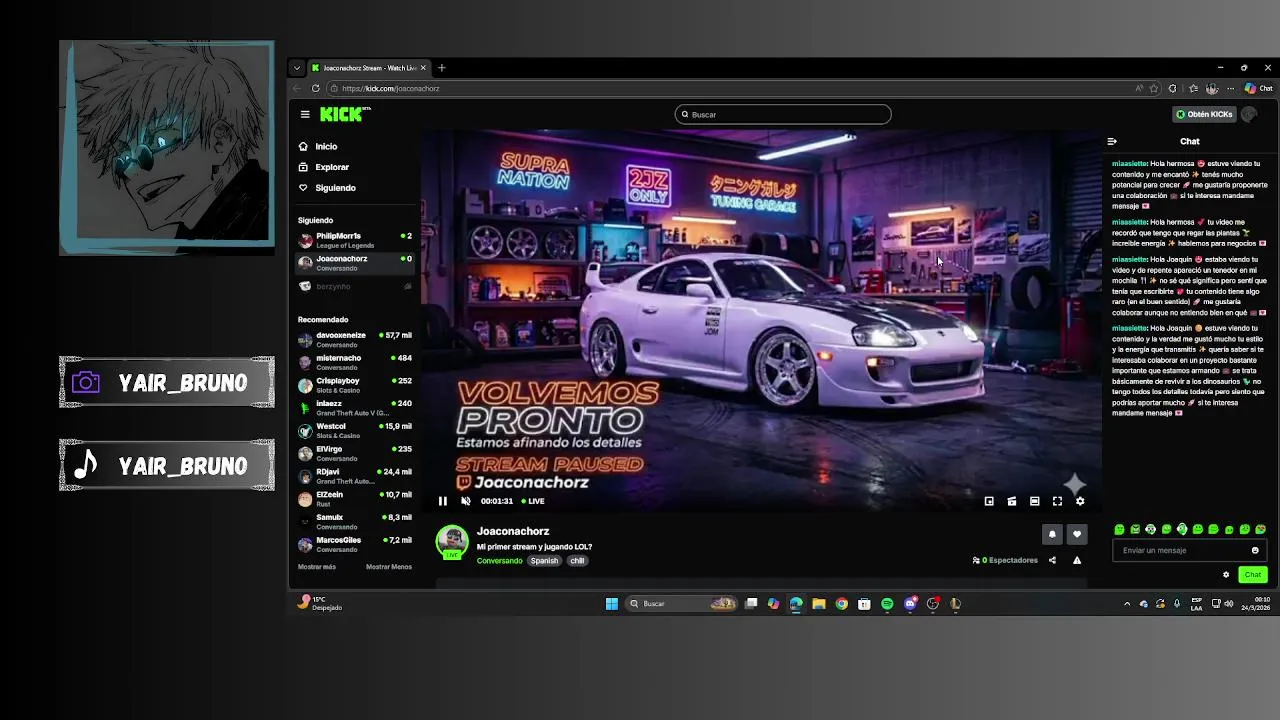Open File Explorer from taskbar
This screenshot has width=1280, height=720.
[x=818, y=604]
